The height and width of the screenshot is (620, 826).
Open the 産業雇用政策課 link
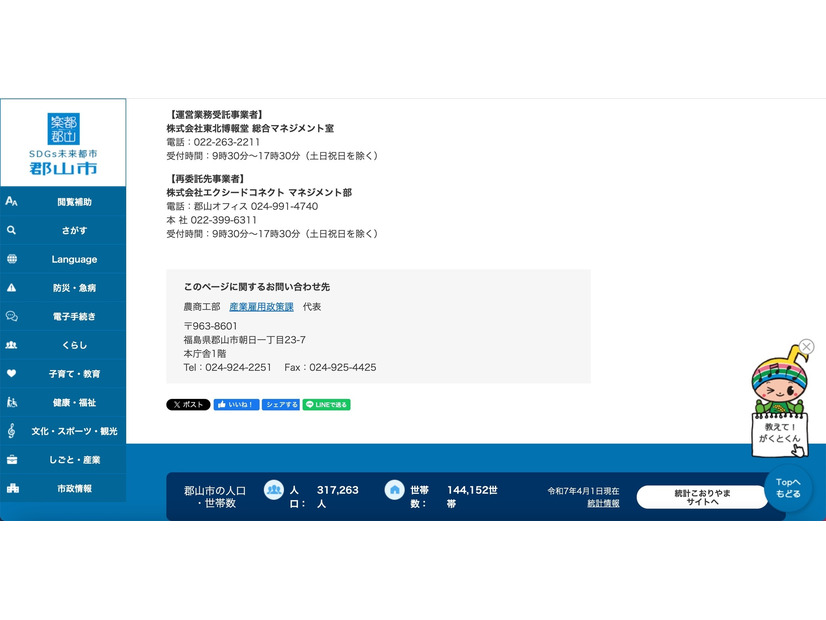coord(261,307)
